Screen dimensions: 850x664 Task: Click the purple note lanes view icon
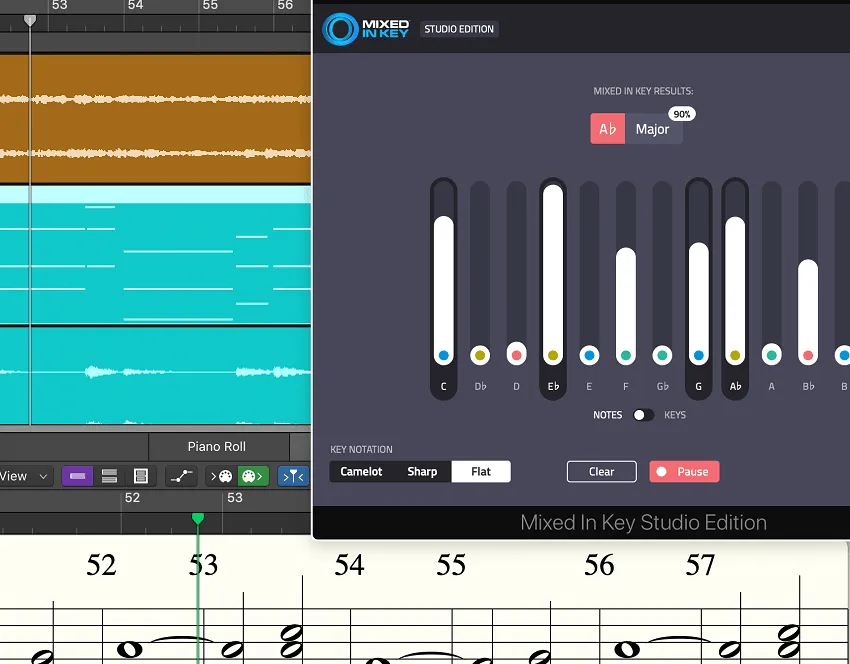point(77,476)
